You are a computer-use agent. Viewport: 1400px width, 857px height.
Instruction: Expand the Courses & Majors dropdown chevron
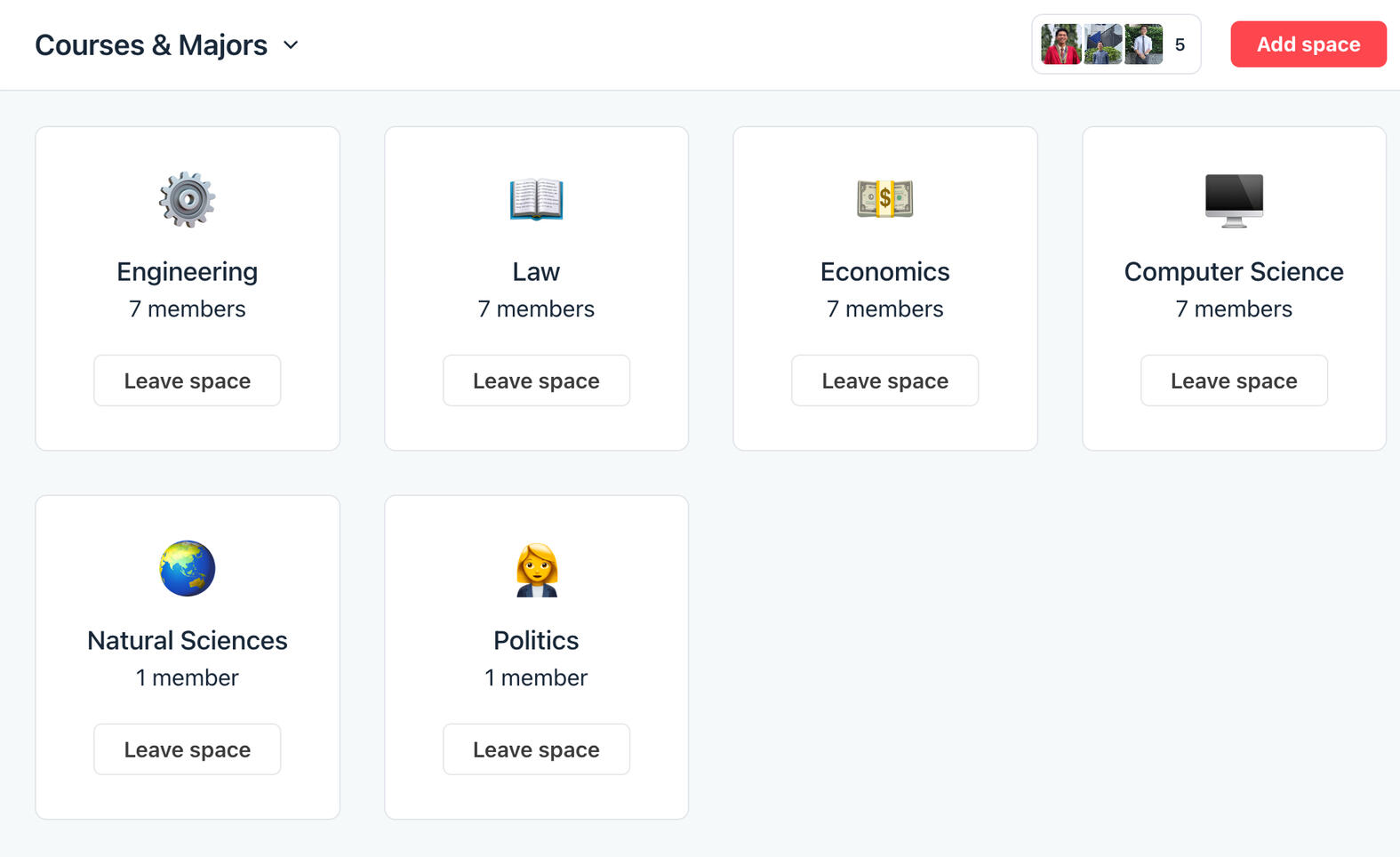(x=291, y=45)
